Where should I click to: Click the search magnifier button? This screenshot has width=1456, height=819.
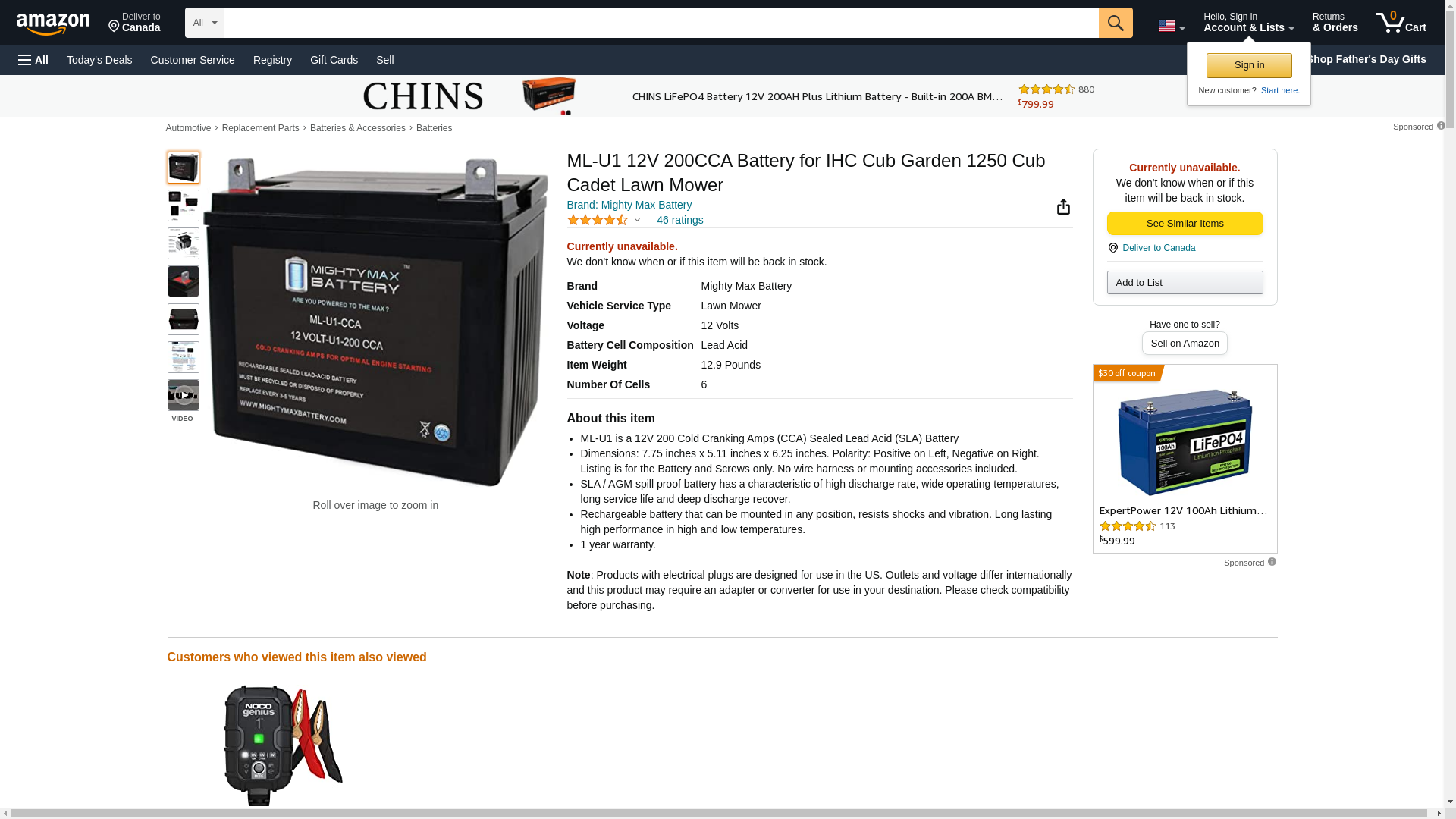click(x=1116, y=23)
